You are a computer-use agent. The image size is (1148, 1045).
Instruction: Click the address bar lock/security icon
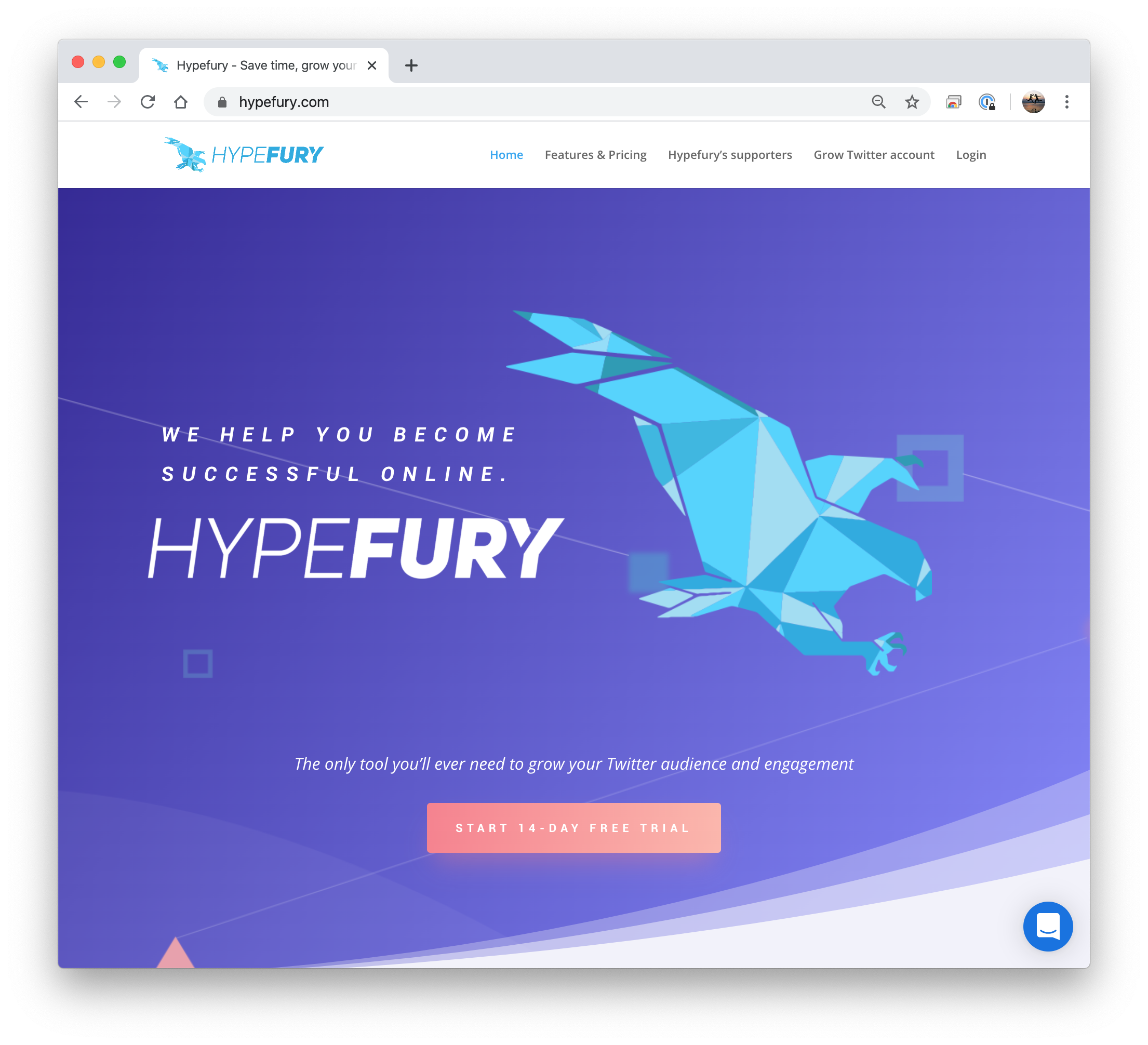222,101
